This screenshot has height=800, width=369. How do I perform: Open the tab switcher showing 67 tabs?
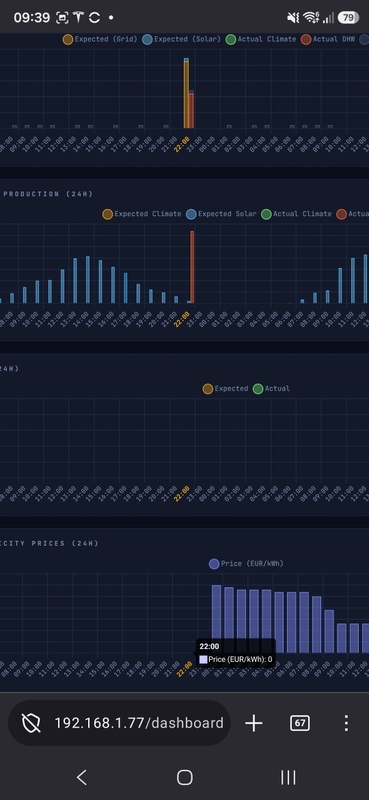point(300,723)
